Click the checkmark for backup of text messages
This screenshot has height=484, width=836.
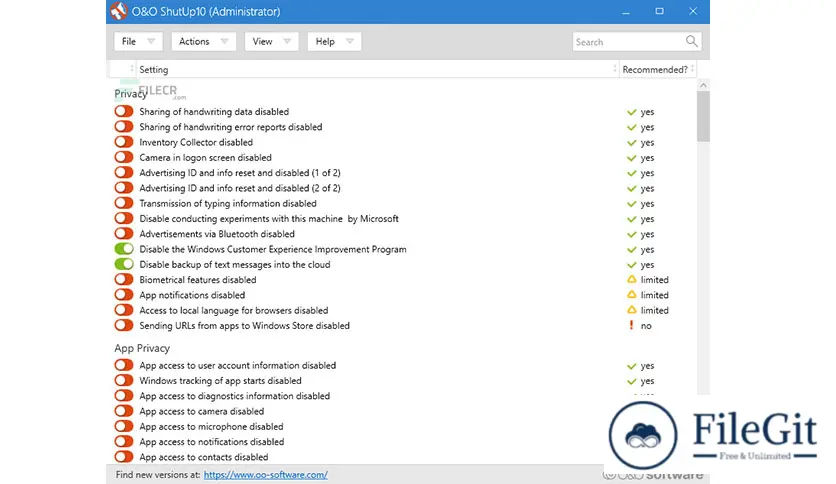tap(632, 265)
